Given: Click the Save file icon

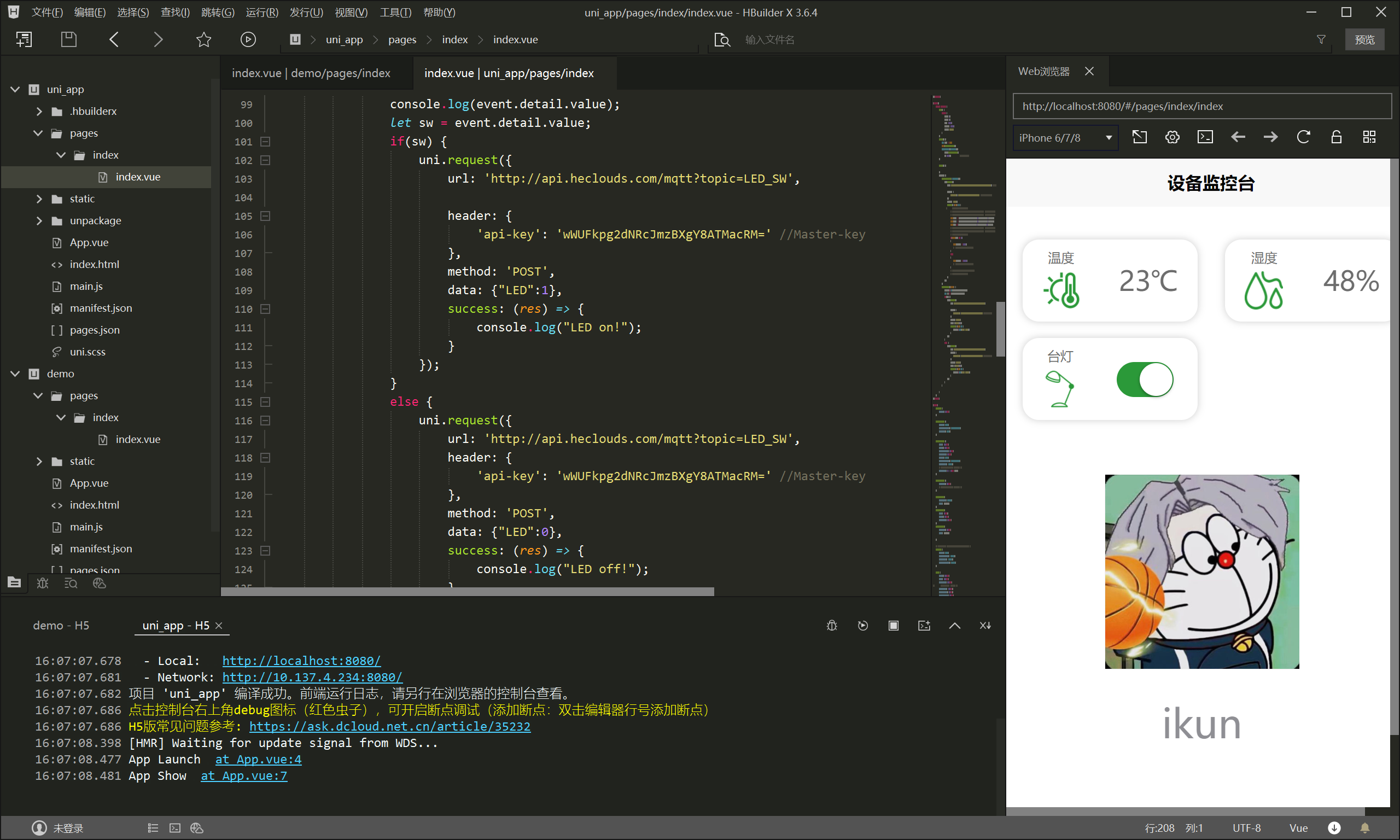Looking at the screenshot, I should 68,39.
